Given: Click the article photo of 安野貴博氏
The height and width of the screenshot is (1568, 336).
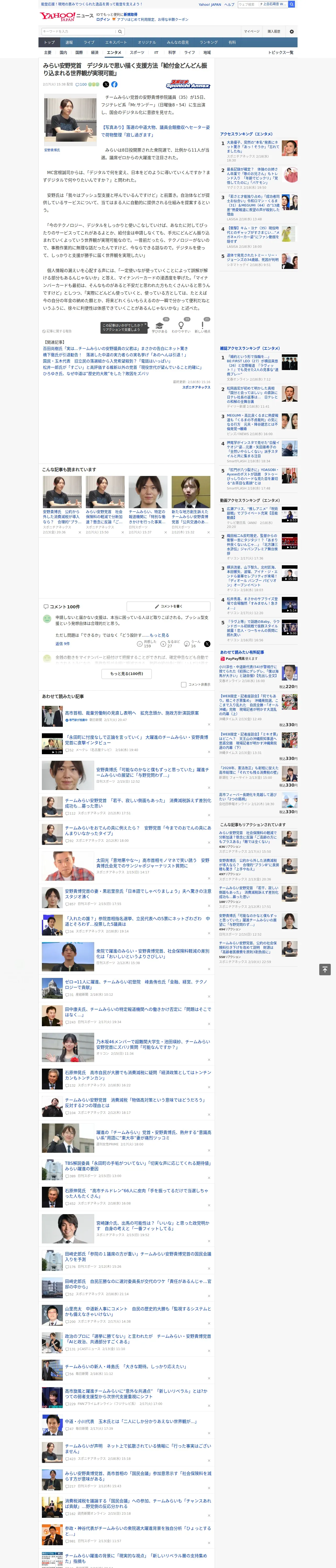Looking at the screenshot, I should pyautogui.click(x=70, y=120).
